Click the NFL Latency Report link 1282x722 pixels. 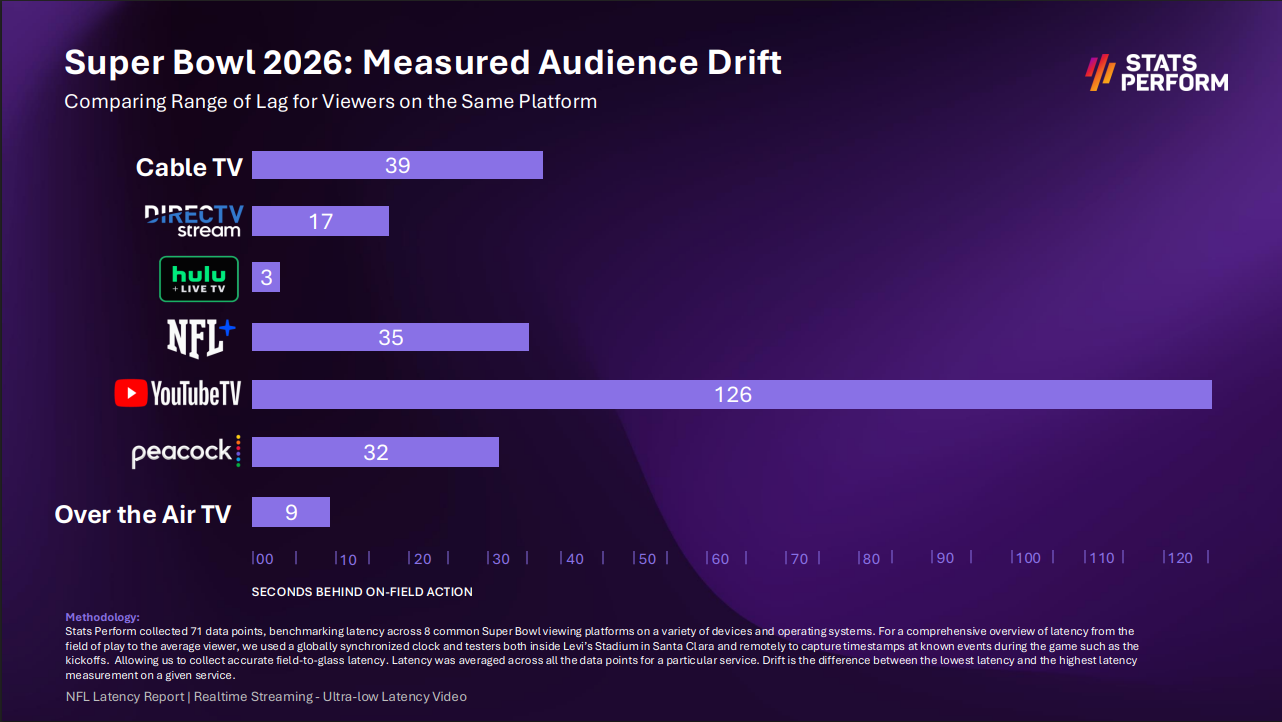(x=124, y=696)
